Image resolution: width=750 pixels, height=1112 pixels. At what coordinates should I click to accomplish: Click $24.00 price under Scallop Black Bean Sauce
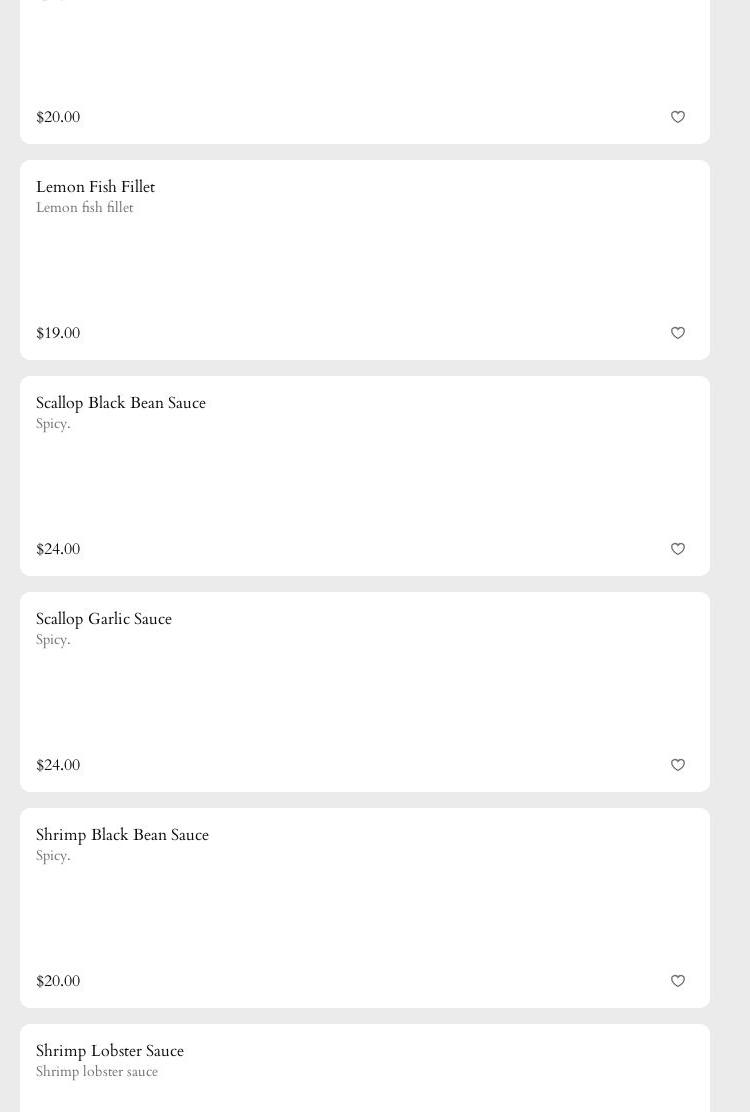click(58, 549)
